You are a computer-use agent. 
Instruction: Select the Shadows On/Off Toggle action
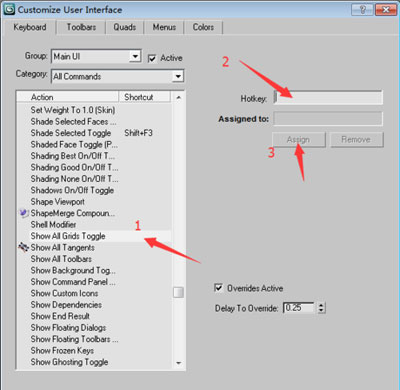(72, 190)
